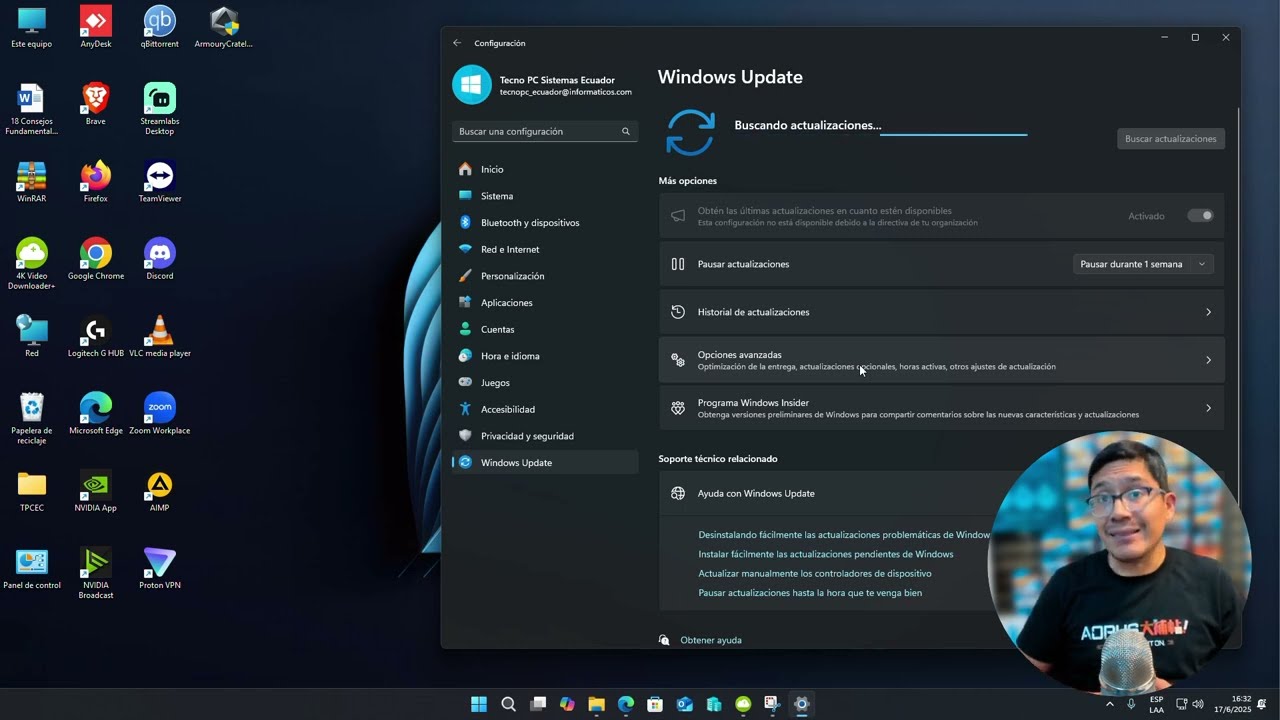Viewport: 1280px width, 720px height.
Task: Select Sistema in the sidebar
Action: tap(545, 196)
